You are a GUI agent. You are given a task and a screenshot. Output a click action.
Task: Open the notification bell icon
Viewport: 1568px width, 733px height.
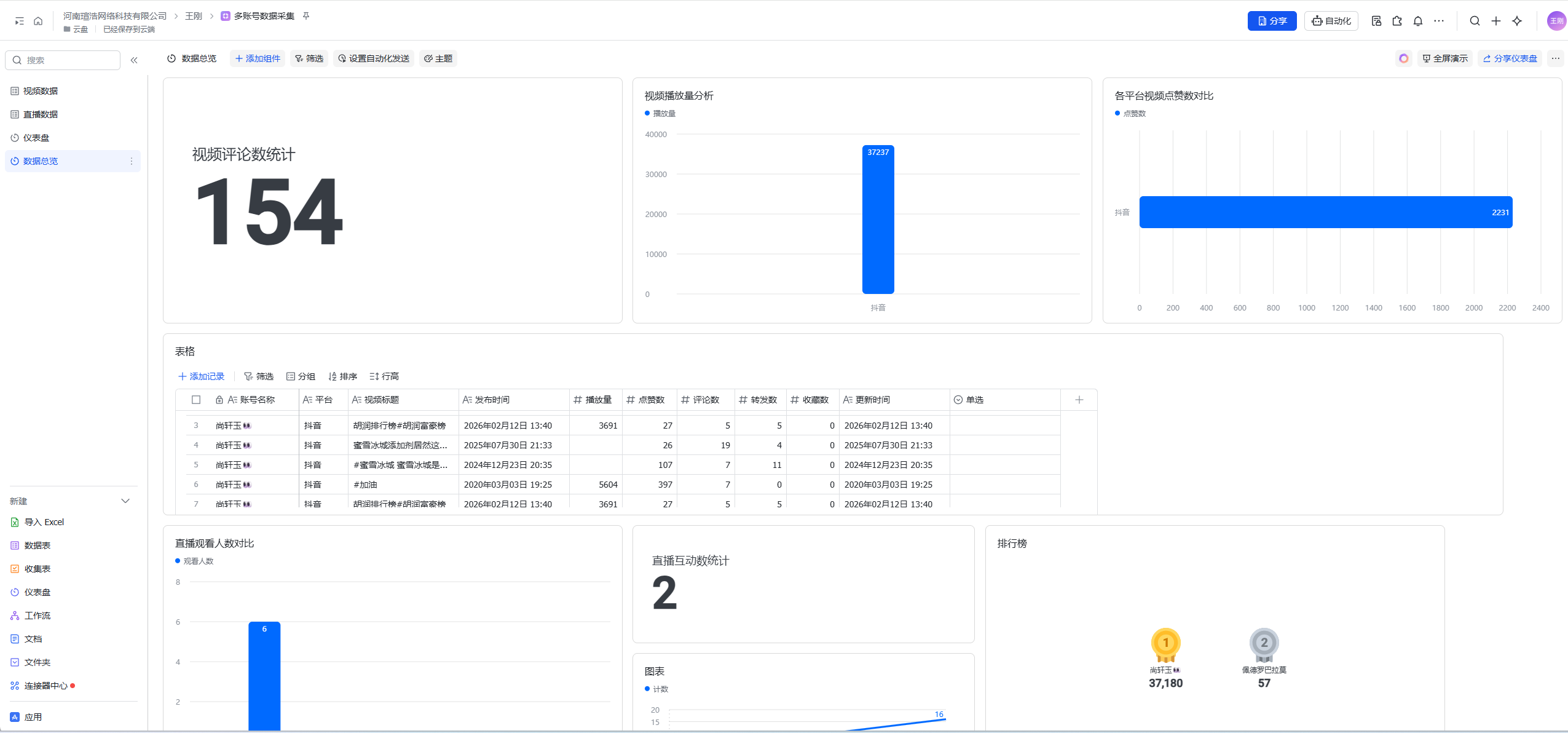point(1417,21)
